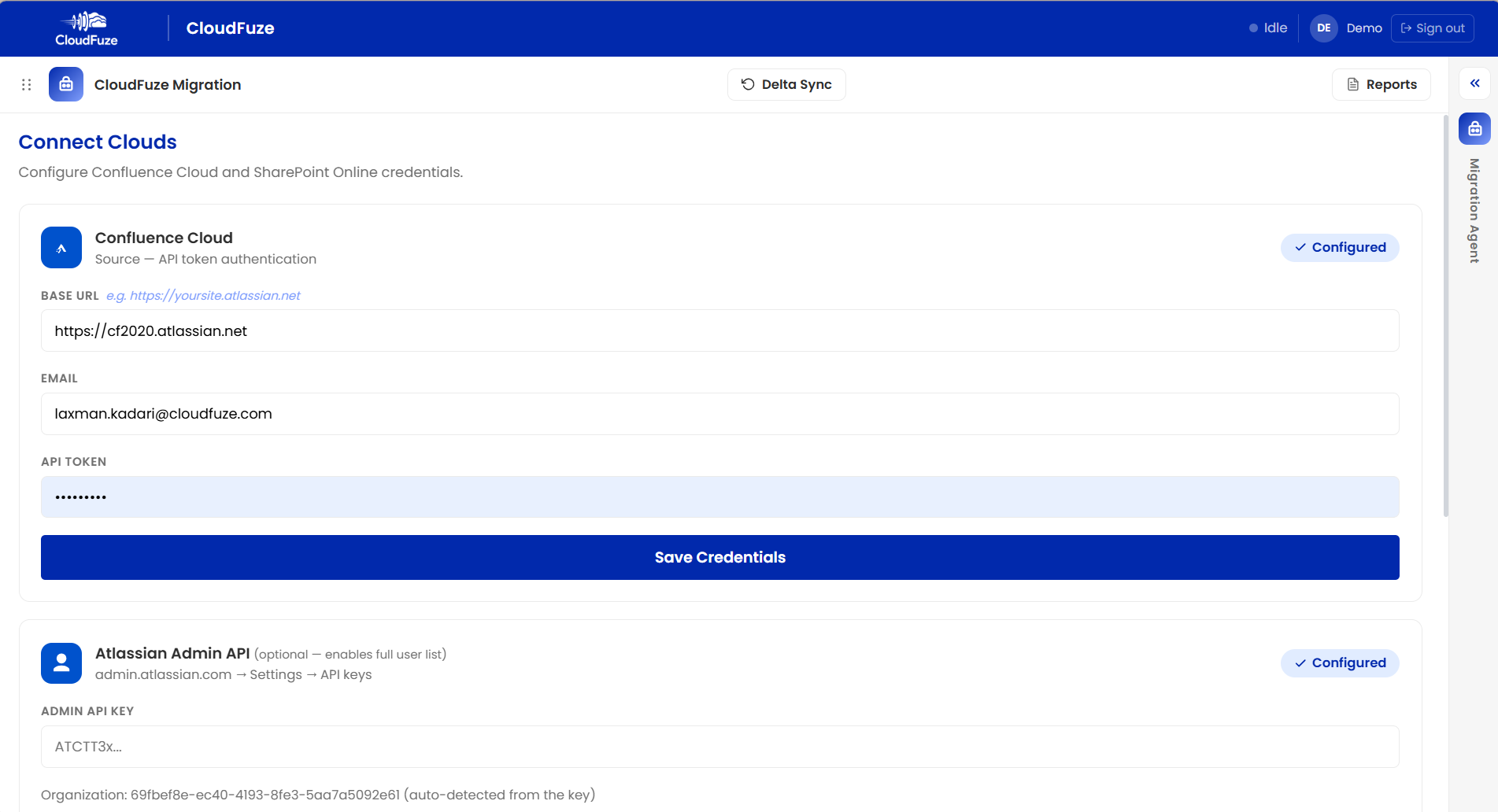Image resolution: width=1498 pixels, height=812 pixels.
Task: Click the DE user avatar
Action: 1324,28
